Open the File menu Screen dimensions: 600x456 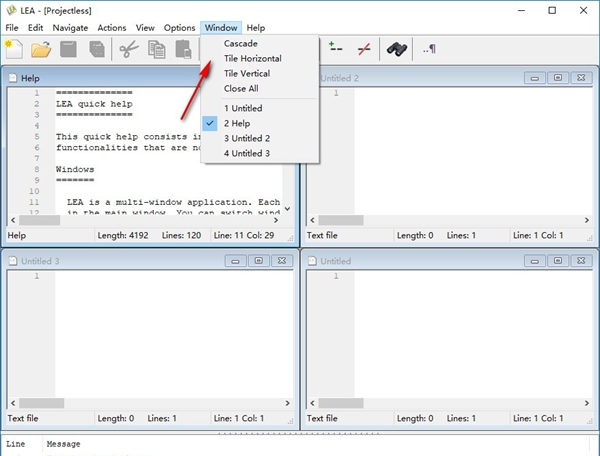(12, 28)
